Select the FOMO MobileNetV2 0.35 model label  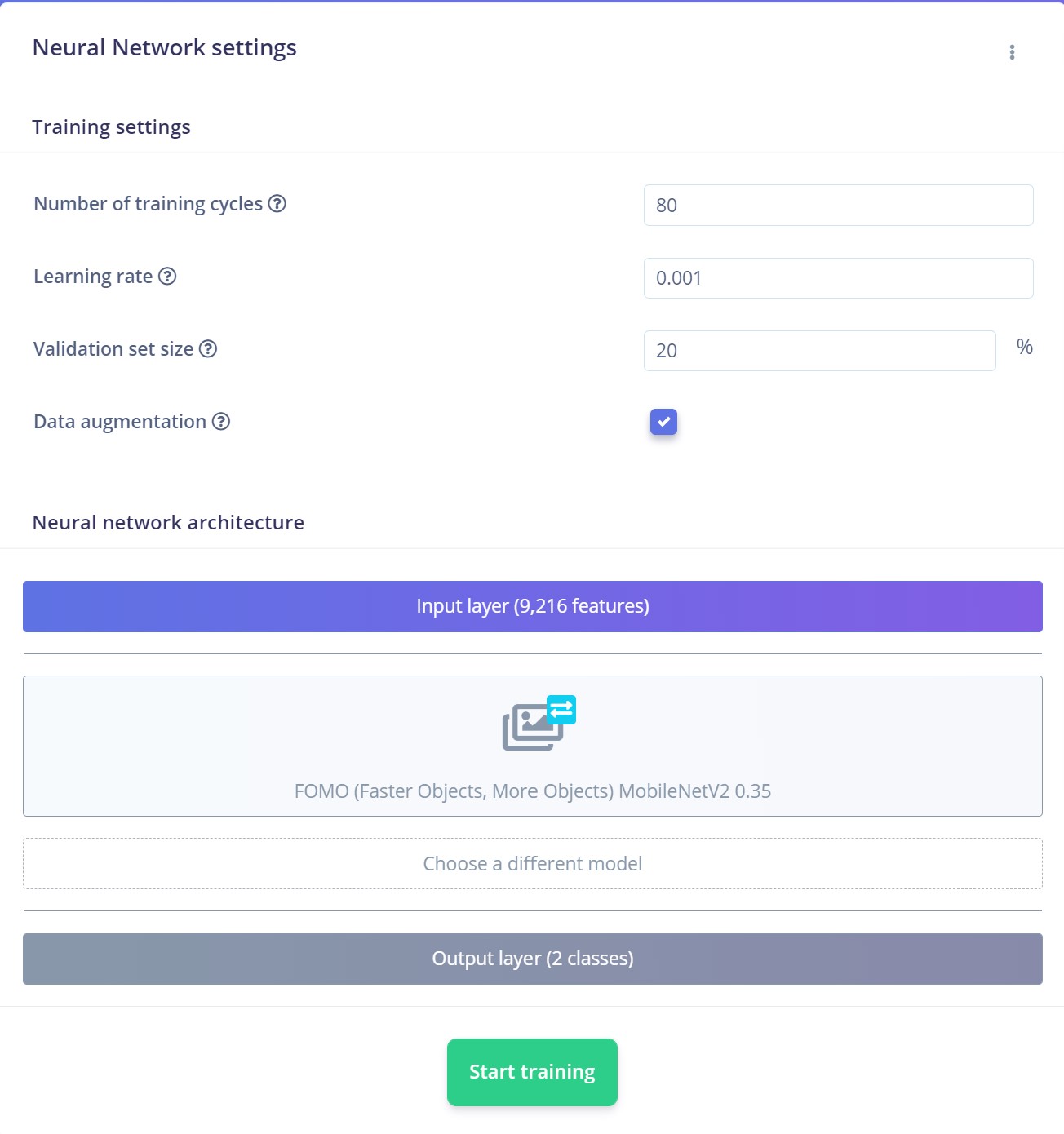click(x=533, y=791)
